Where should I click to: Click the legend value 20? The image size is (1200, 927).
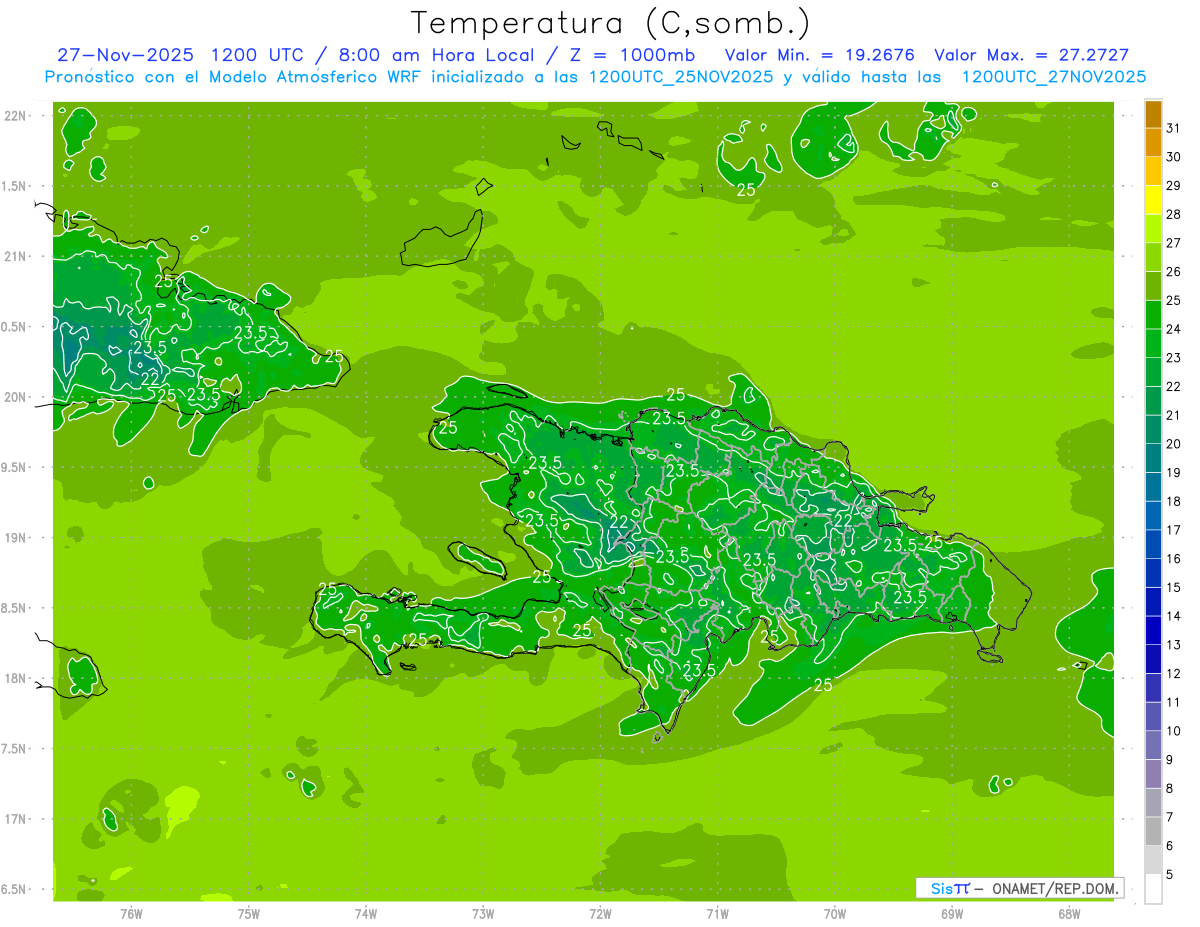tap(1174, 444)
